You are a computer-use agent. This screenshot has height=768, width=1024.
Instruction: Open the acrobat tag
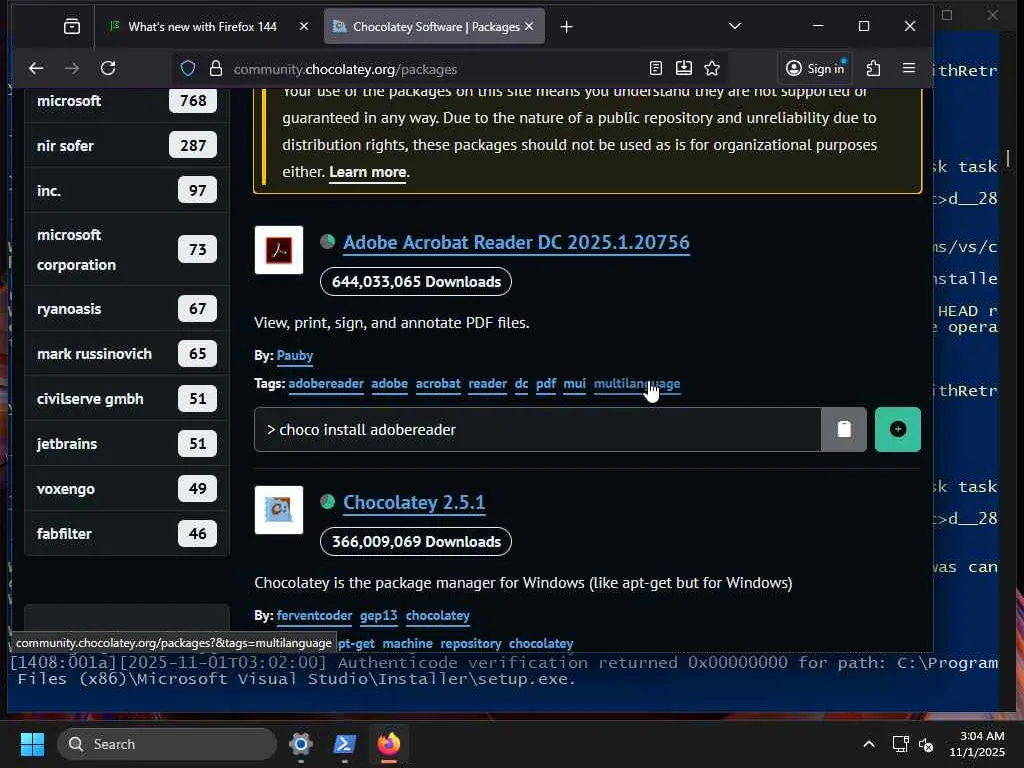pyautogui.click(x=438, y=383)
